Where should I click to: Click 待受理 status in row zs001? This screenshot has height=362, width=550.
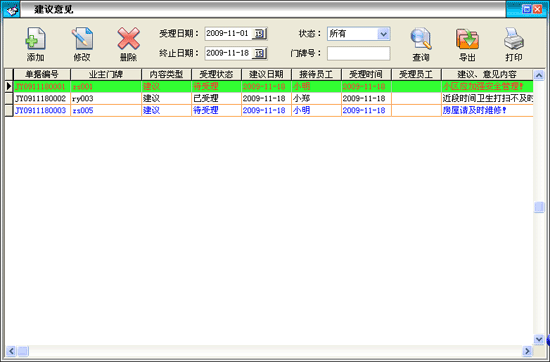[216, 86]
